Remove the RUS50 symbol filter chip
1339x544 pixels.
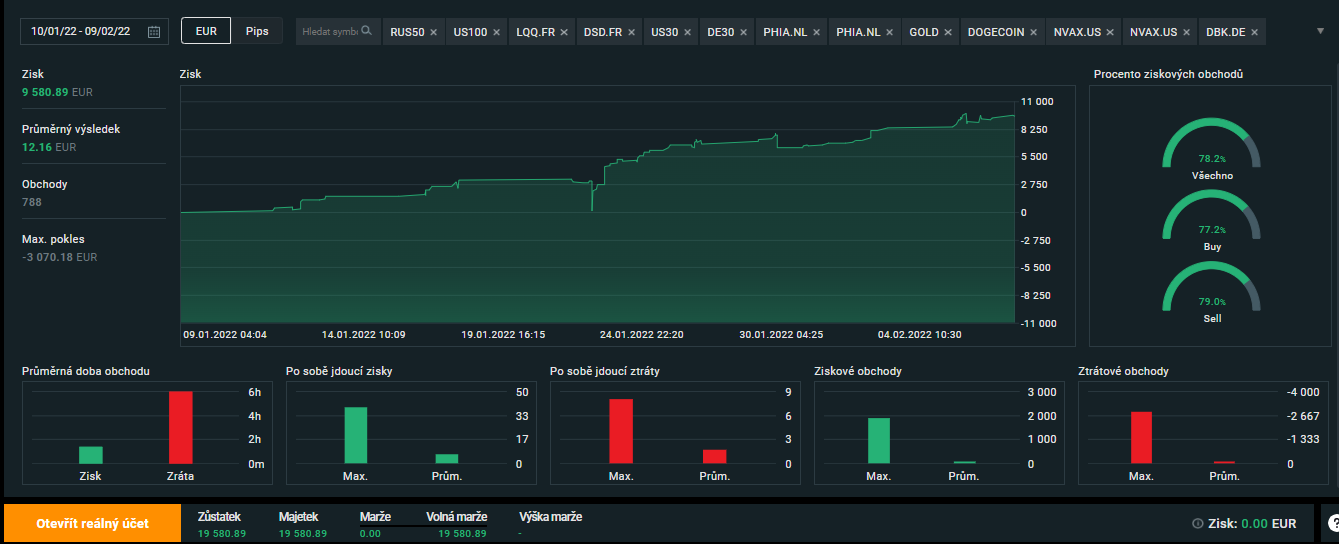[x=433, y=32]
